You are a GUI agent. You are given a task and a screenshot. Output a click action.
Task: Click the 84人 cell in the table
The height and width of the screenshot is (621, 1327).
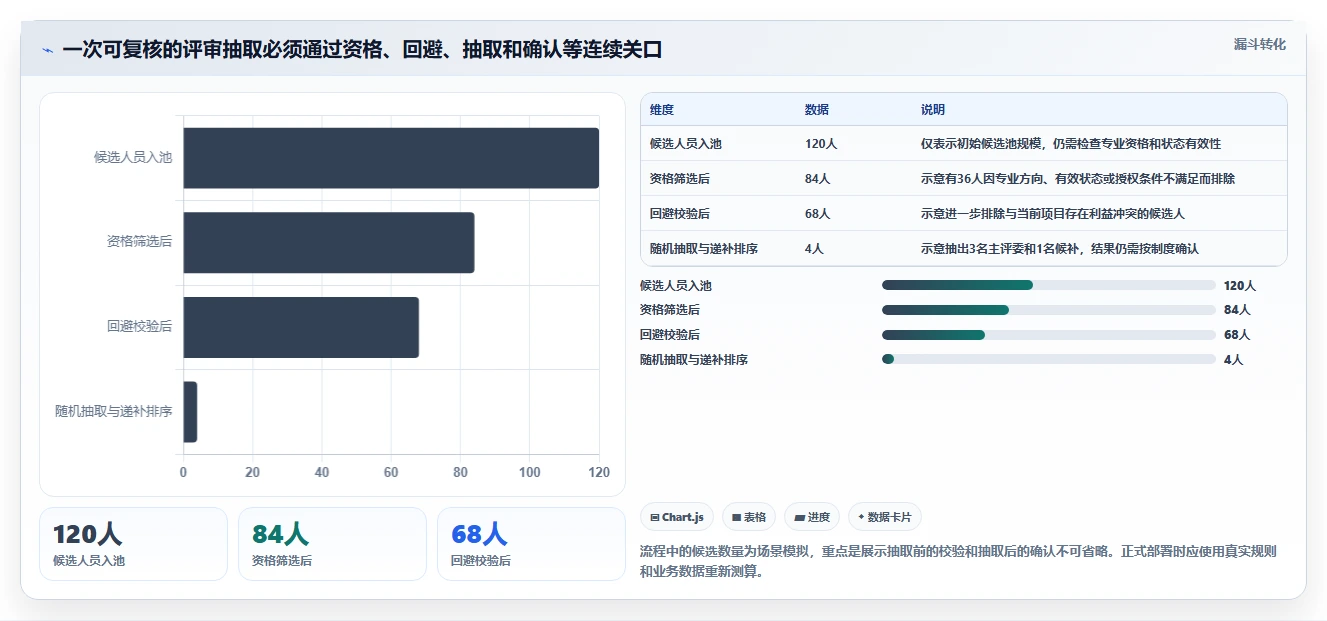coord(818,179)
